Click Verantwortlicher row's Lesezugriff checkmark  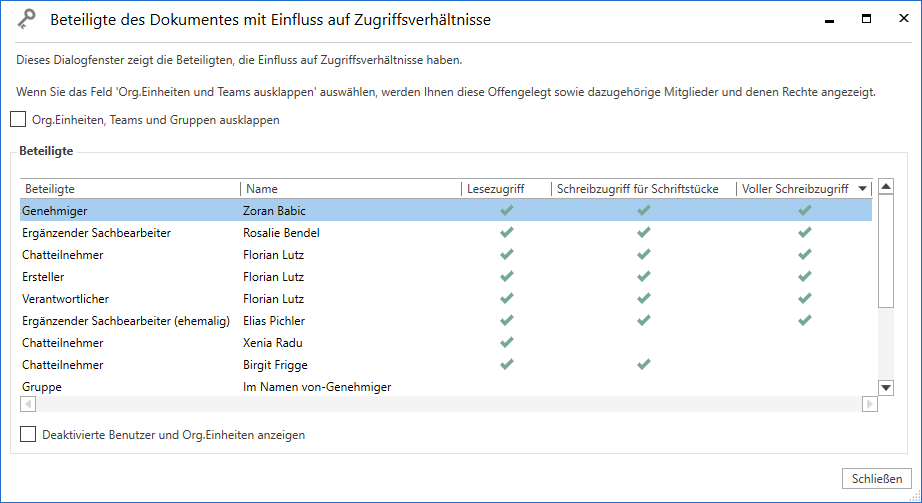507,299
